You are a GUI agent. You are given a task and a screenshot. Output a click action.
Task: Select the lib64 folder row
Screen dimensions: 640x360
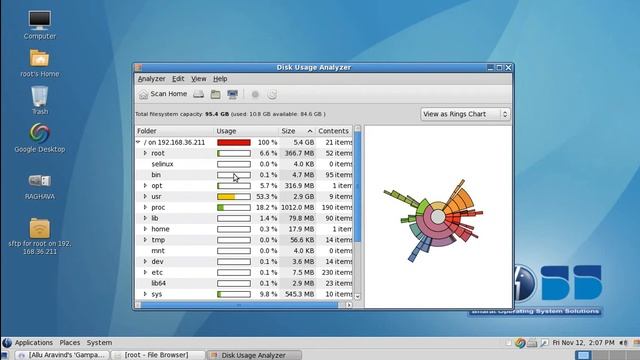tap(244, 283)
